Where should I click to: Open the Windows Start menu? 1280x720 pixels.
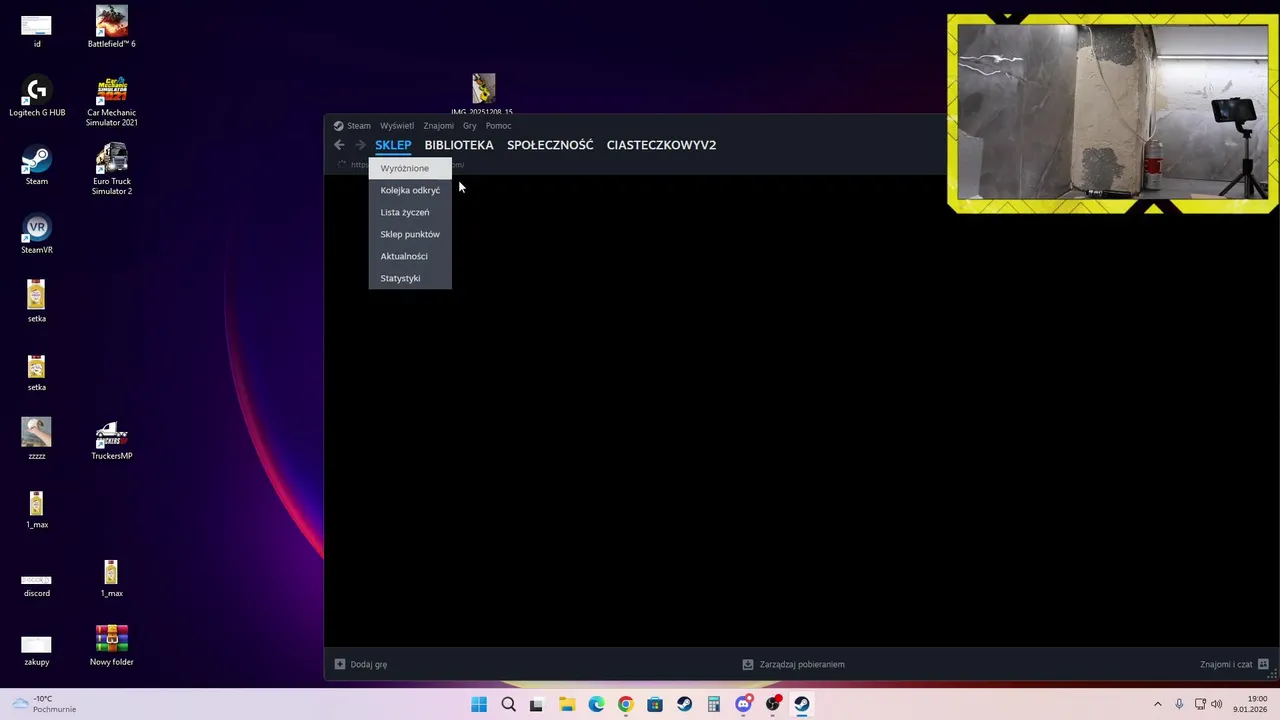(479, 704)
